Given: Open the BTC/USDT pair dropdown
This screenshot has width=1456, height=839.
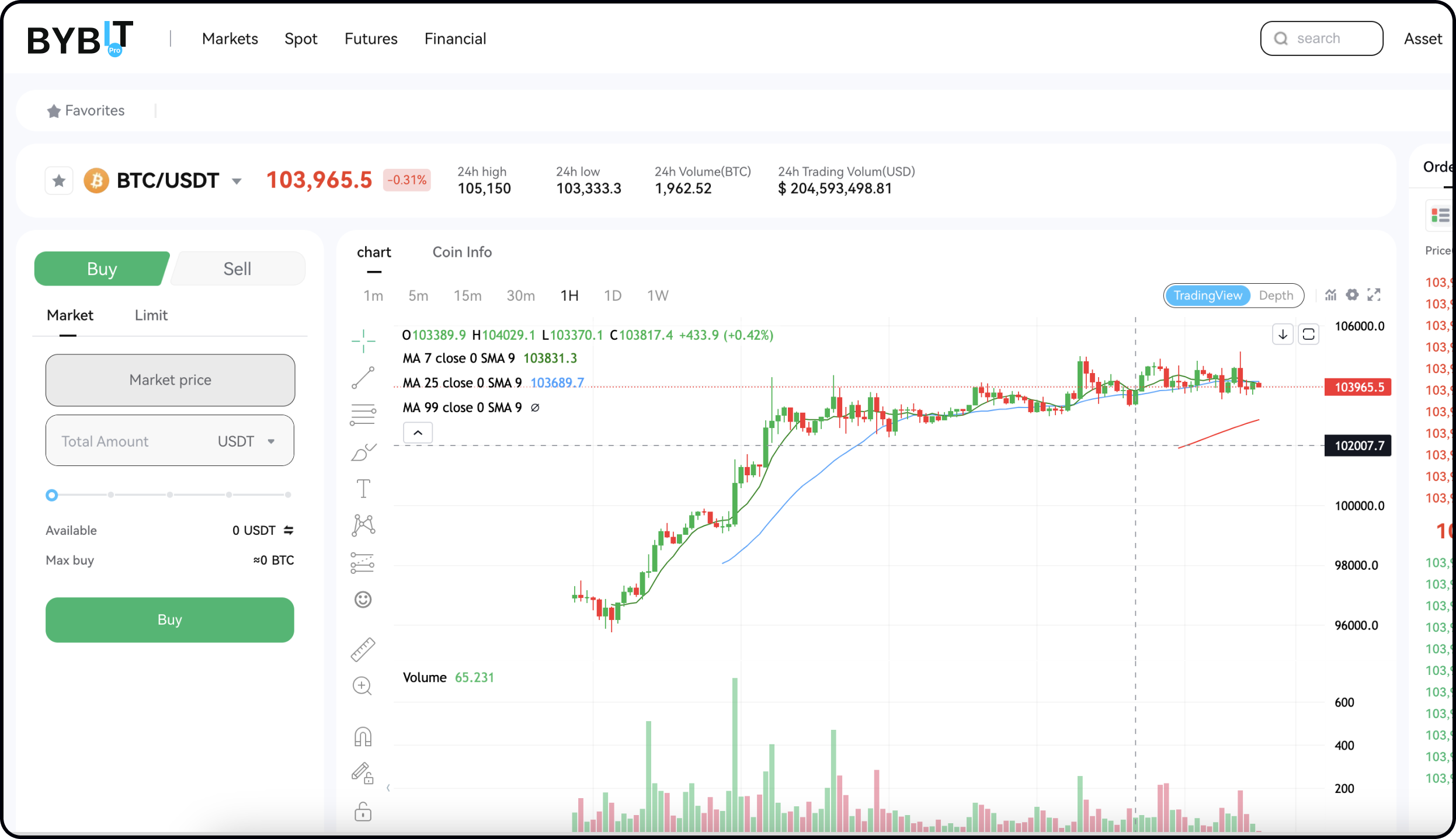Looking at the screenshot, I should coord(237,182).
